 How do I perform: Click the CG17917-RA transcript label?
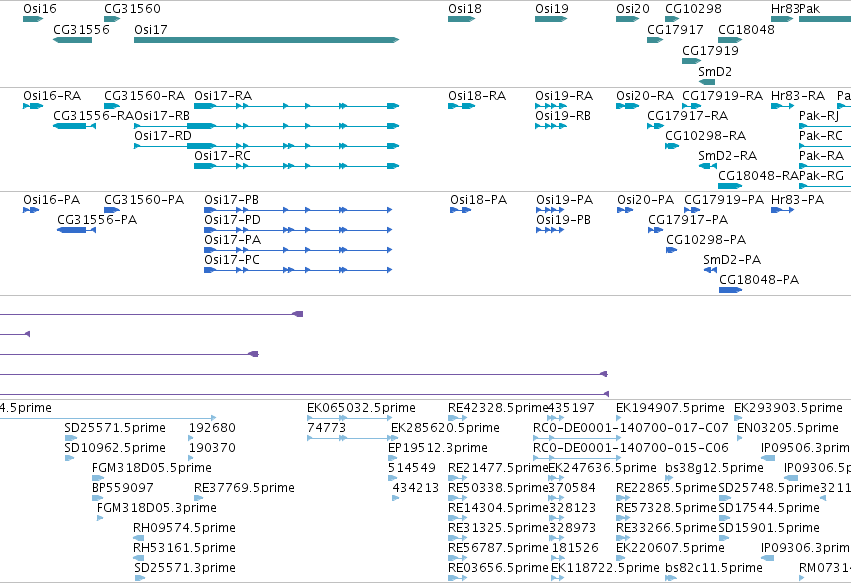point(688,116)
